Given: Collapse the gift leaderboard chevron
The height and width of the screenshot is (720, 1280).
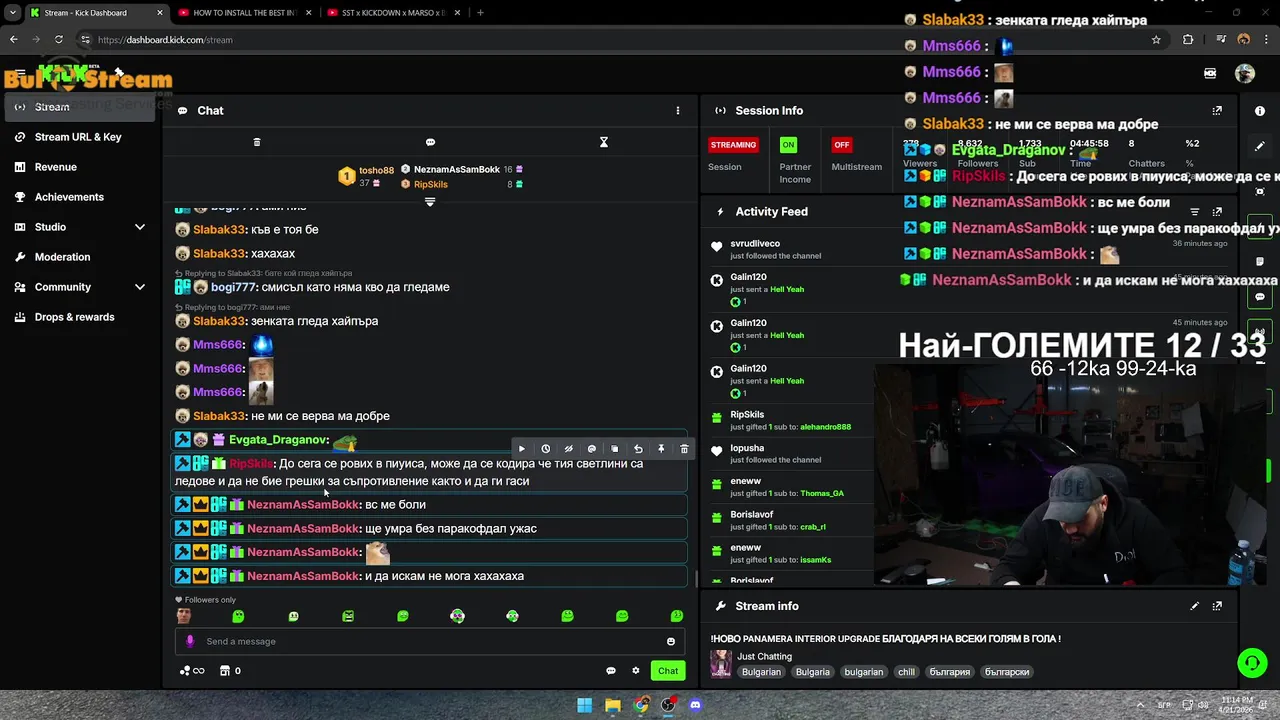Looking at the screenshot, I should tap(430, 201).
